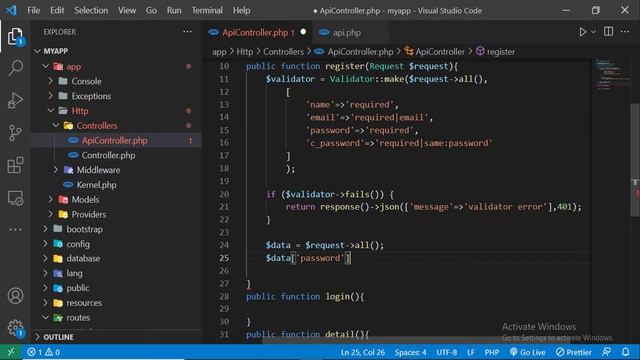Collapse the MYAPP root folder

tap(38, 51)
